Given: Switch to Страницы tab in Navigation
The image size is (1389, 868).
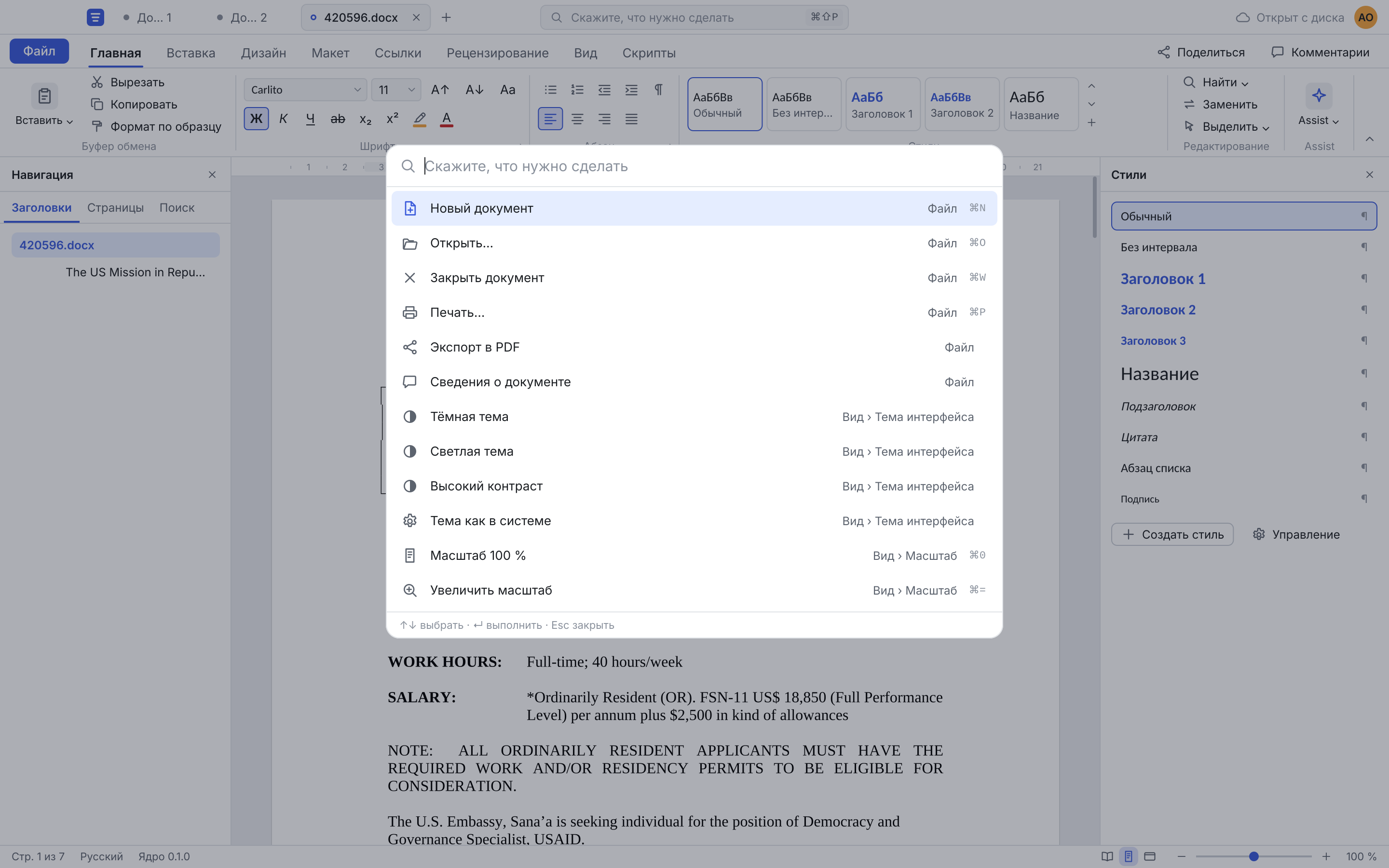Looking at the screenshot, I should (115, 208).
